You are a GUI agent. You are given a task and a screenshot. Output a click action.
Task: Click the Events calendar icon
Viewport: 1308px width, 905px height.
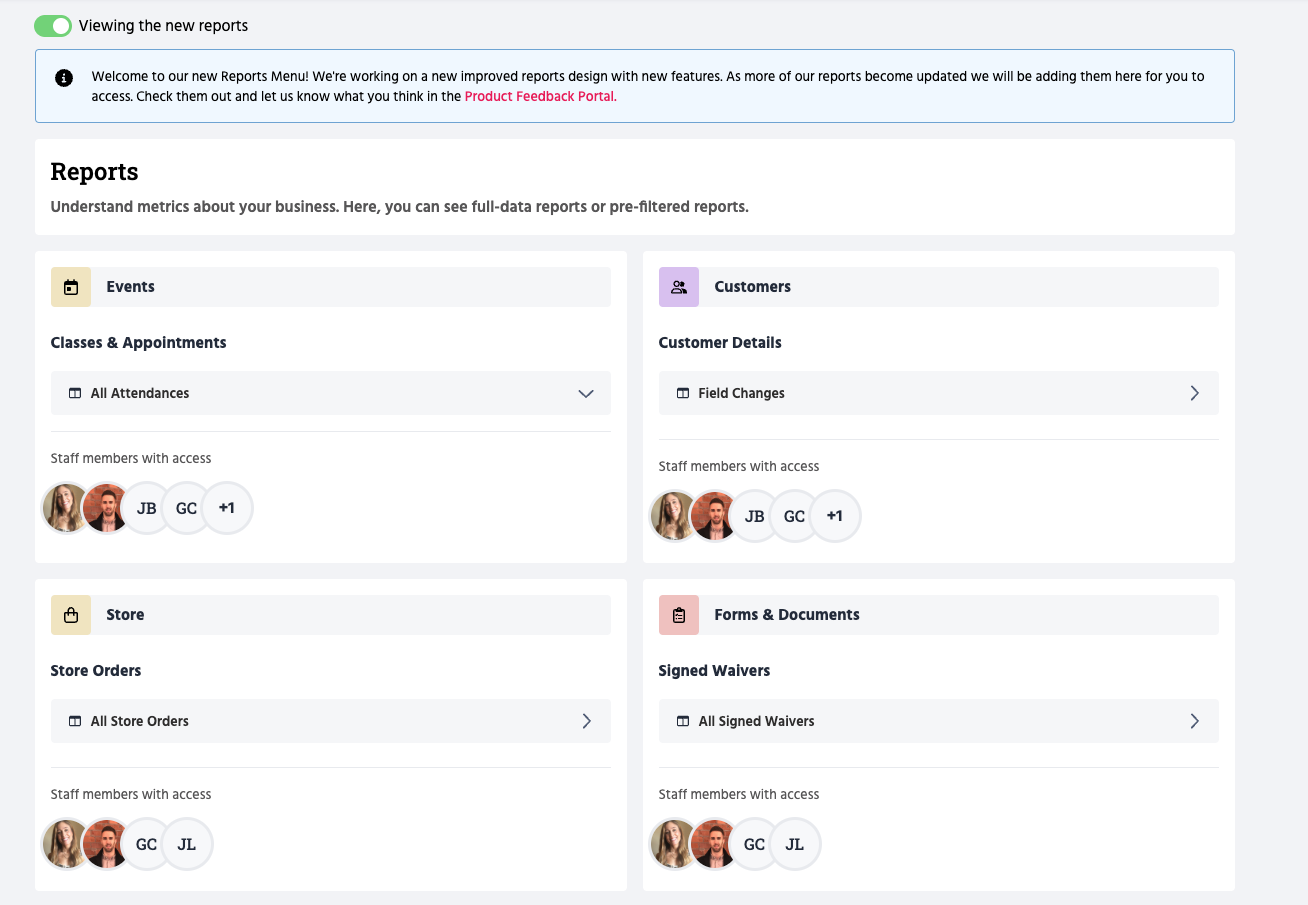coord(71,287)
